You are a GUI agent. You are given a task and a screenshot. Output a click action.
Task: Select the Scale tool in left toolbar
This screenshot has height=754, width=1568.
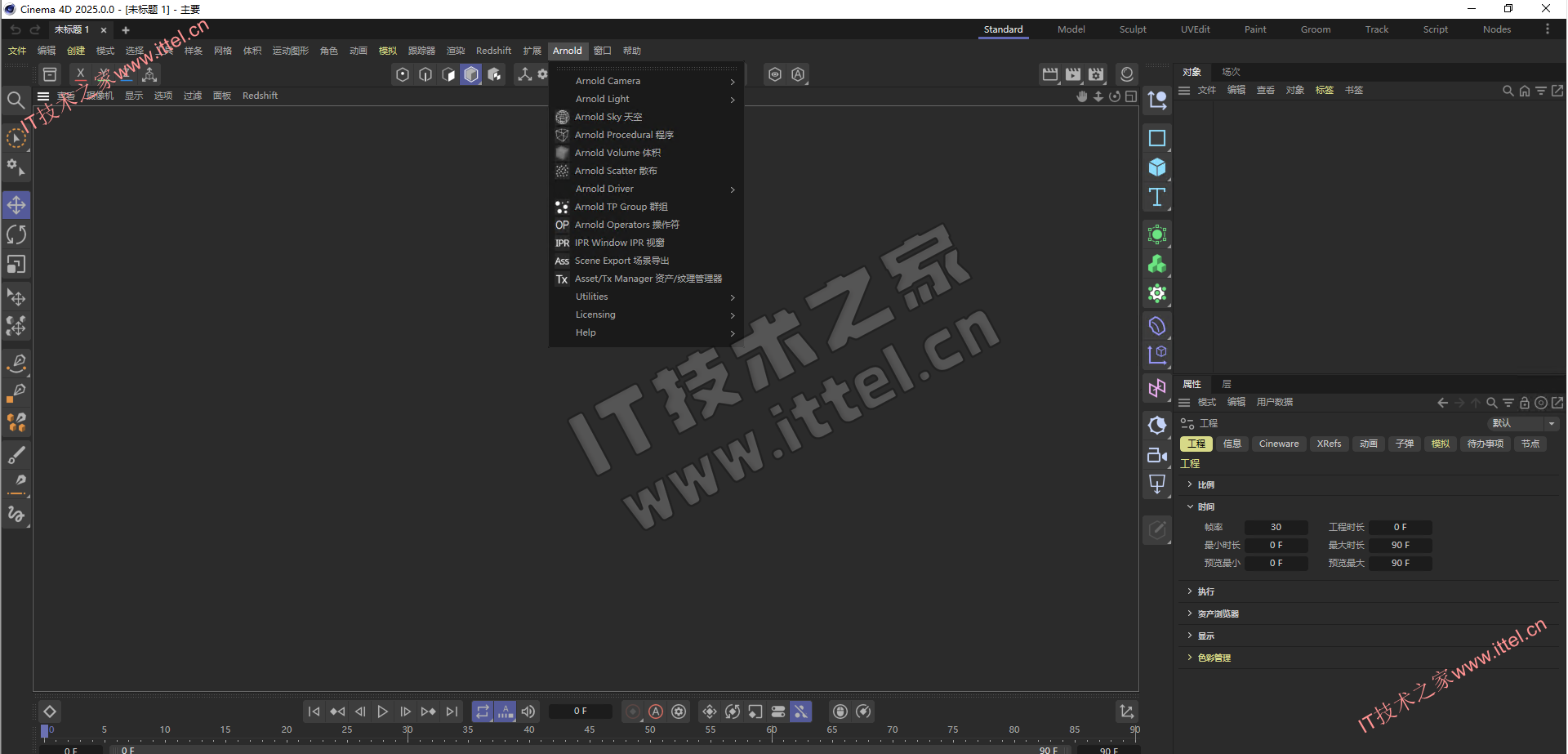16,265
